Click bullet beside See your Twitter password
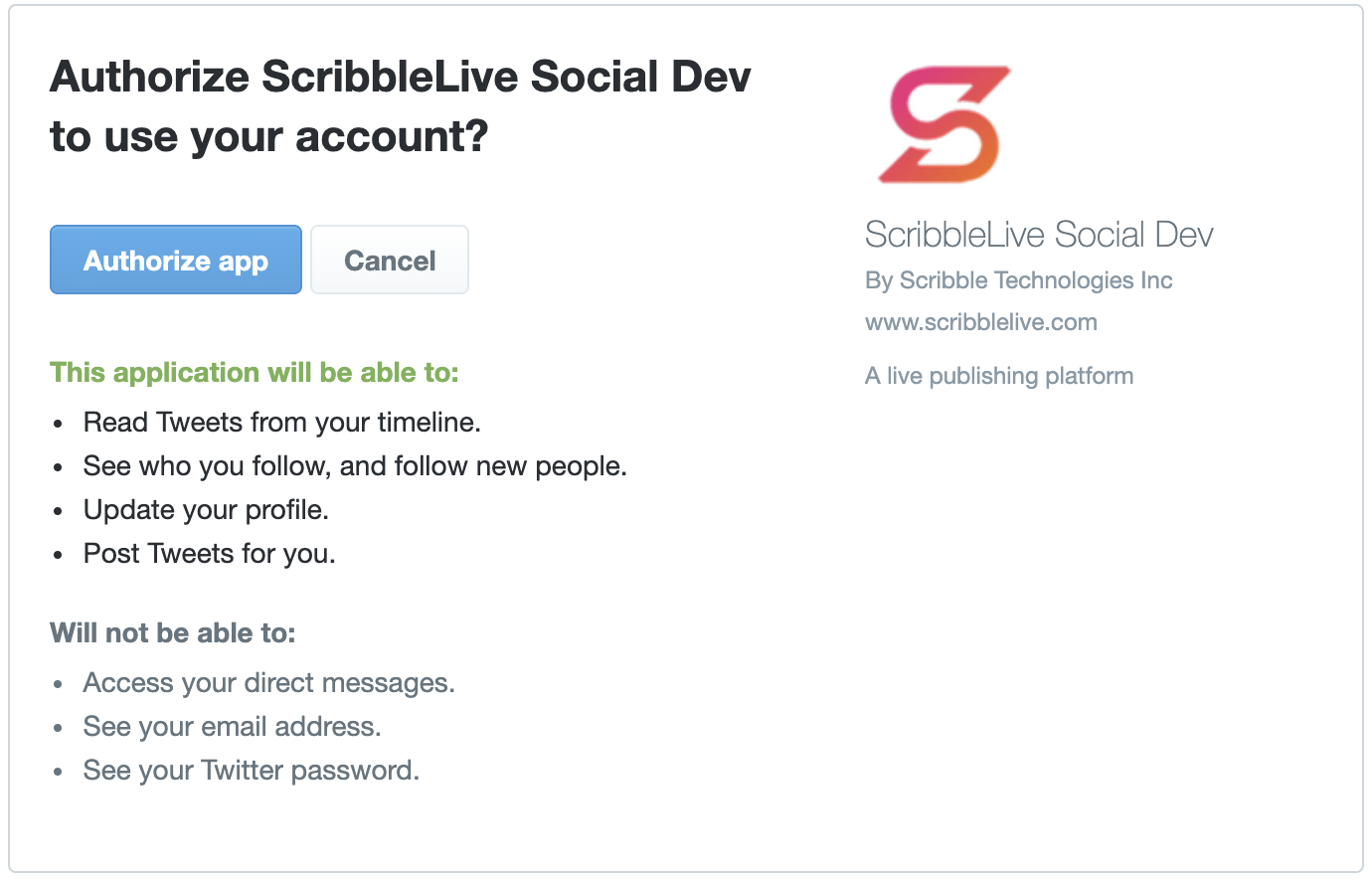This screenshot has width=1372, height=883. click(59, 773)
